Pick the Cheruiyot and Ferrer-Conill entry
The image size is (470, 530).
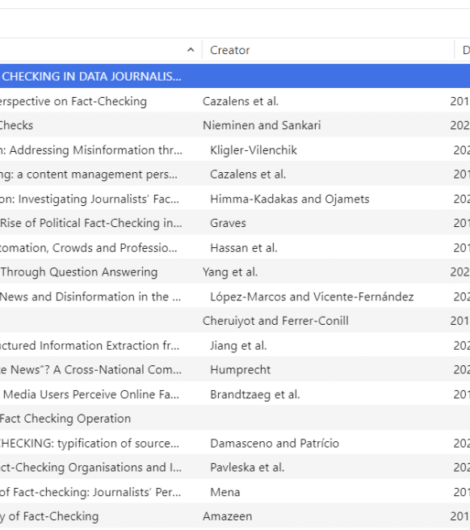coord(235,321)
